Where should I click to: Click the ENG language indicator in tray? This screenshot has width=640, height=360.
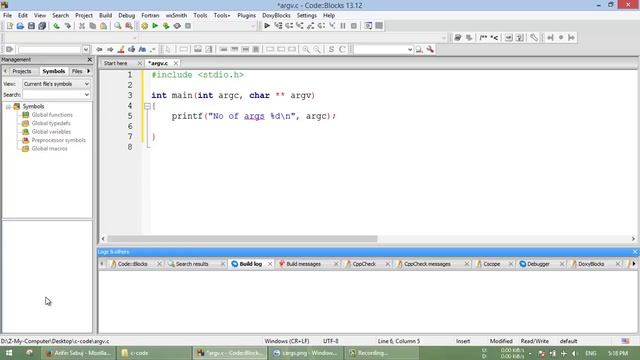coord(591,353)
